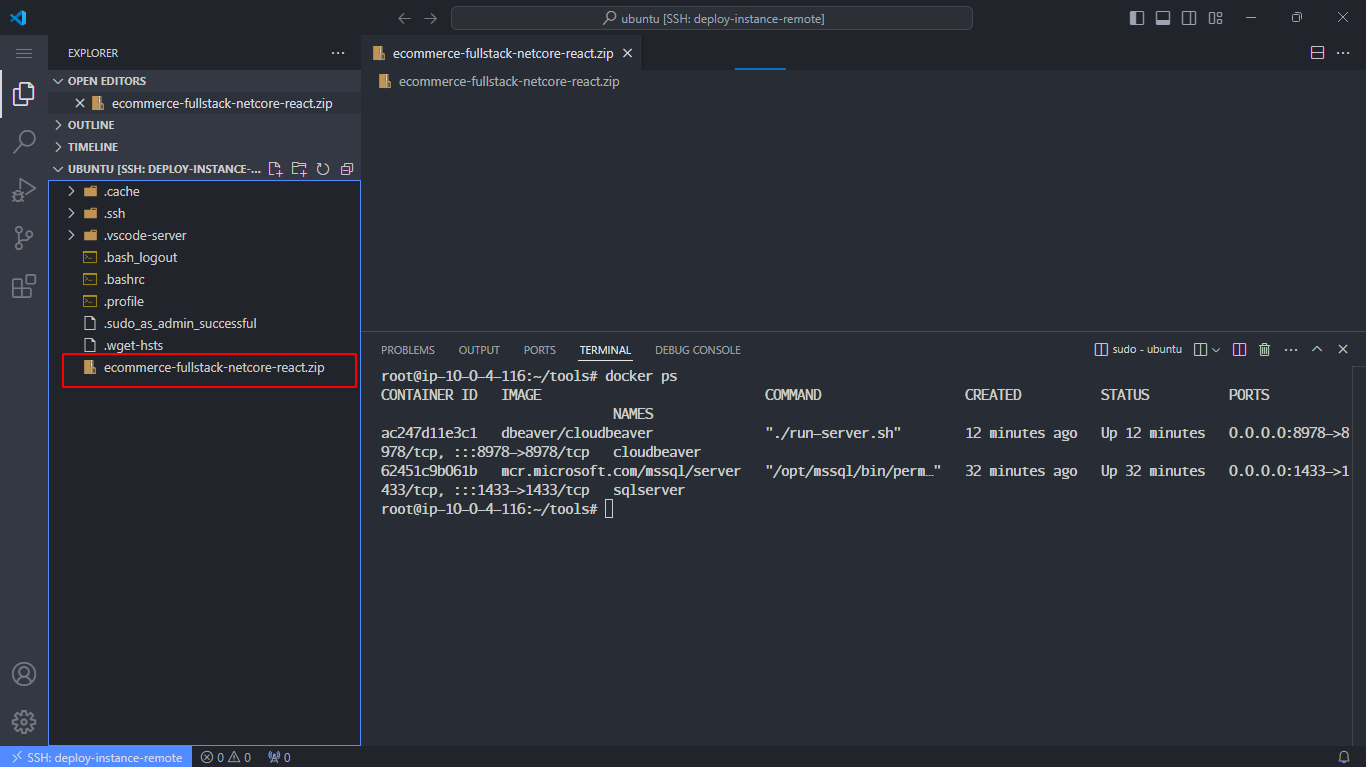Switch to the Problems tab
The width and height of the screenshot is (1366, 767).
408,350
